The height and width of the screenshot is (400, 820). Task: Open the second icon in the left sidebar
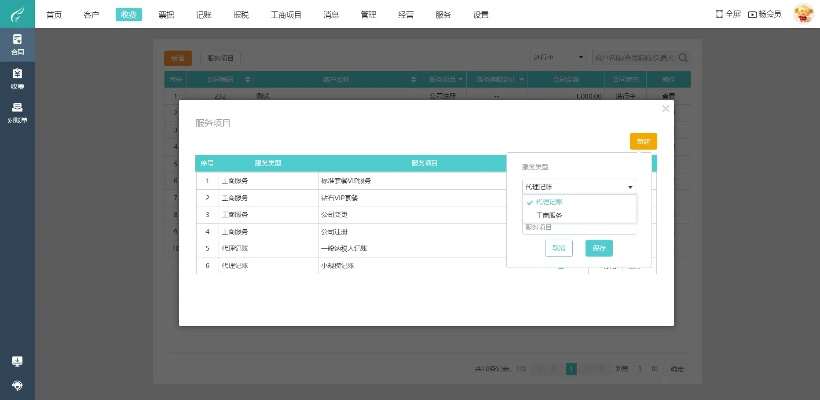pos(17,78)
